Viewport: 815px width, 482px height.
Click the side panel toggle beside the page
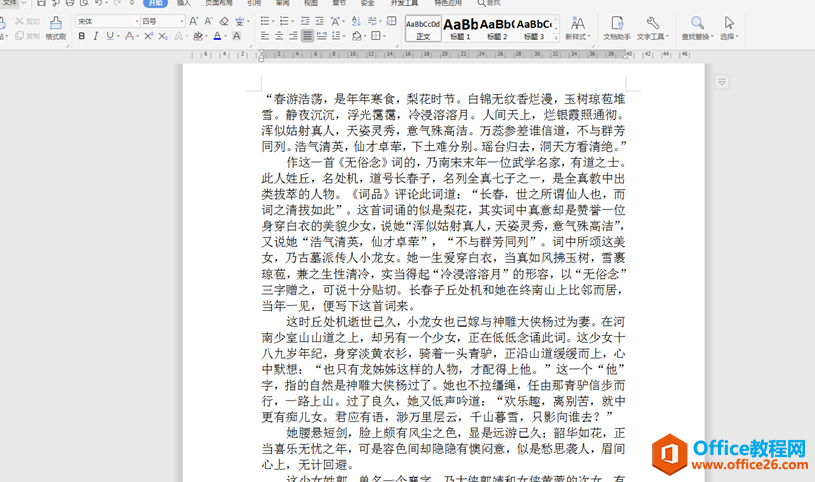722,82
